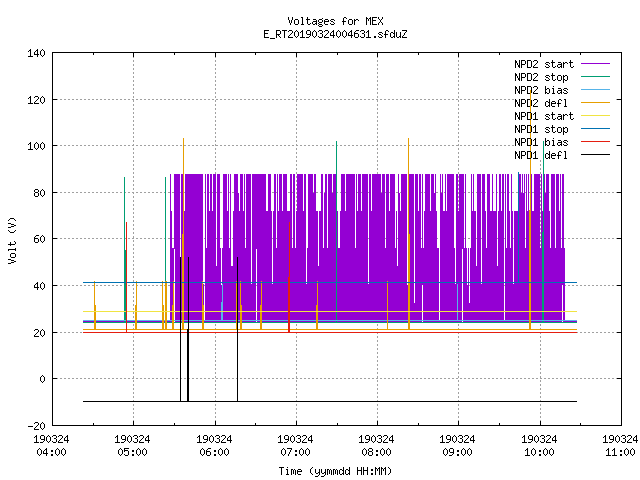Click the red NPD1 bias legend line
Image resolution: width=640 pixels, height=480 pixels.
click(595, 142)
